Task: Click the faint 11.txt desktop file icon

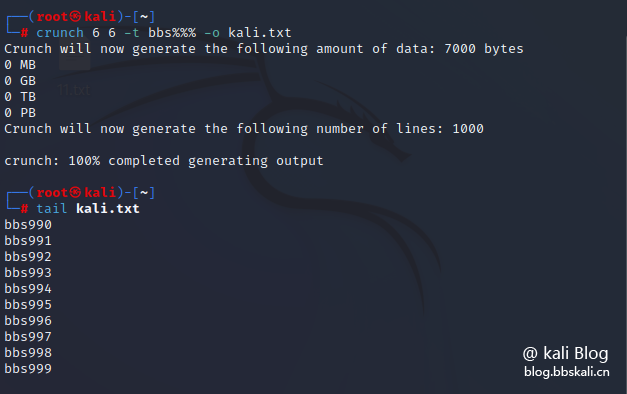Action: 74,74
